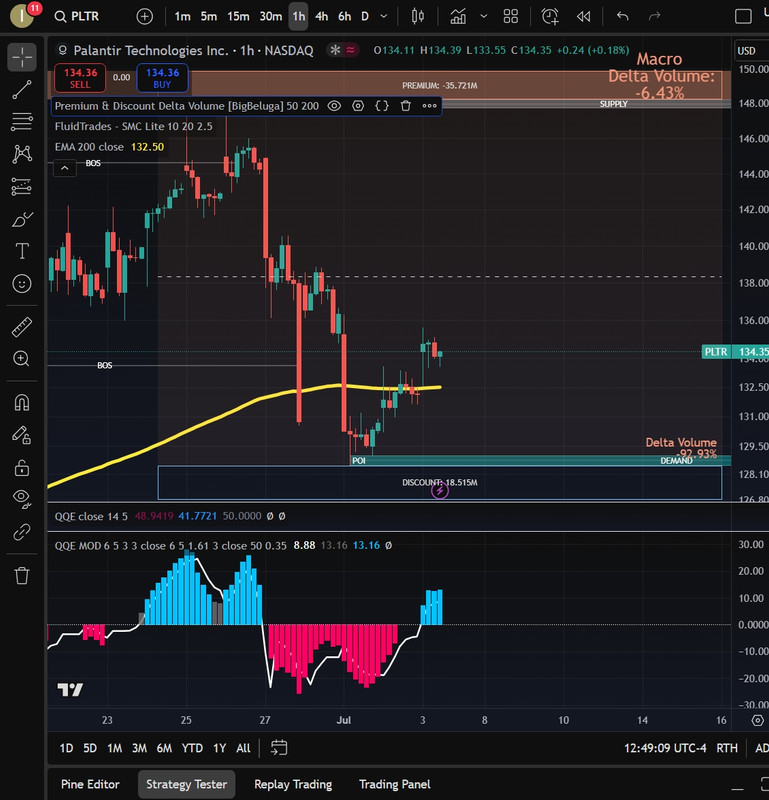Set date range to YTD
This screenshot has width=769, height=800.
(192, 748)
